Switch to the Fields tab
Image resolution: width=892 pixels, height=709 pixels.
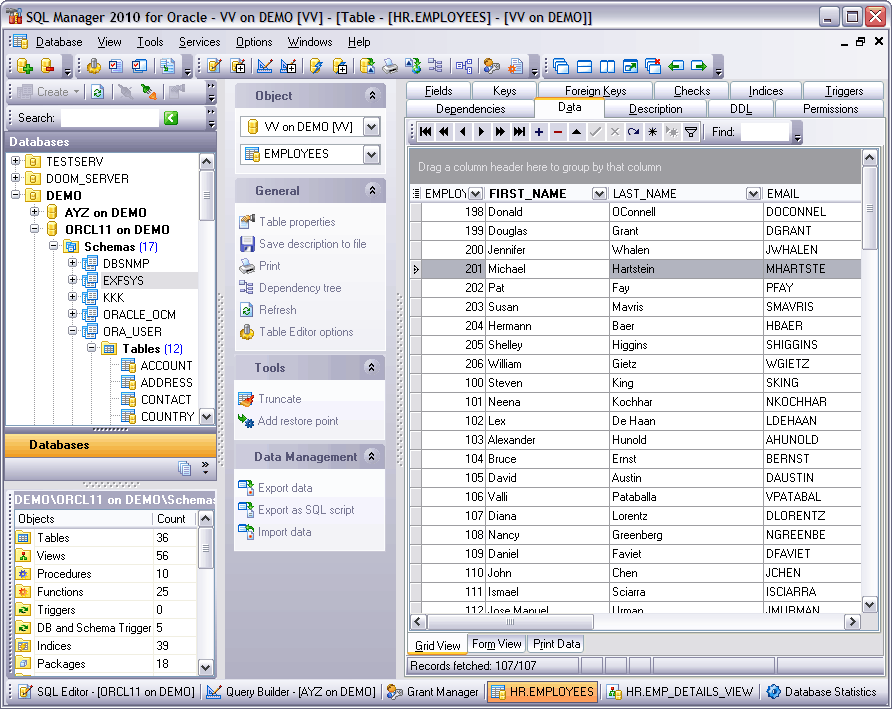tap(439, 90)
